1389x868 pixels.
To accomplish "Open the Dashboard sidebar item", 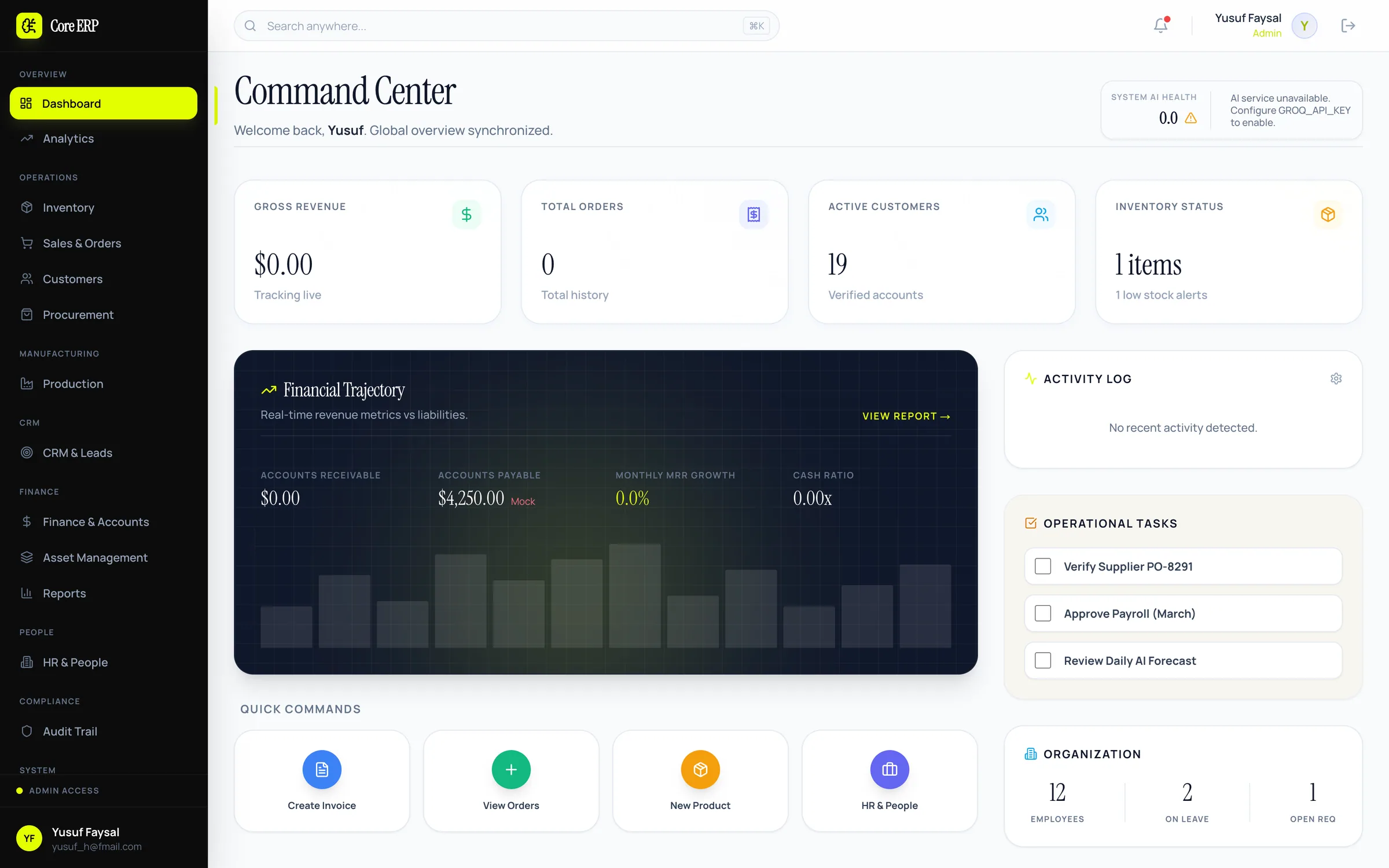I will [x=104, y=103].
